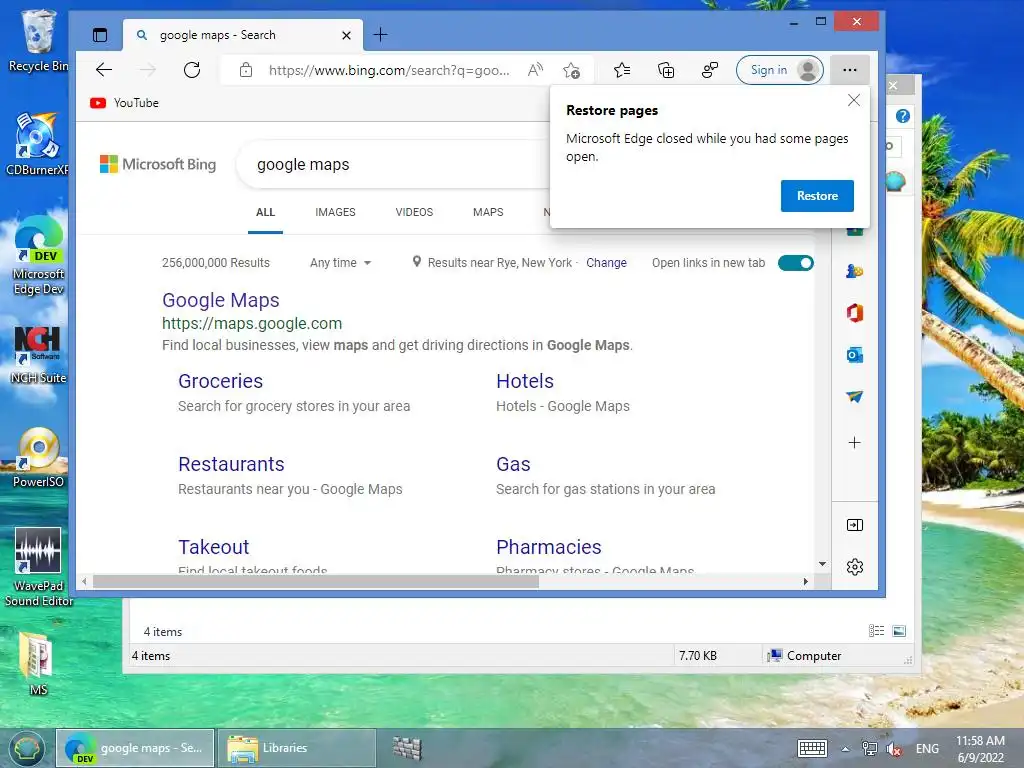Image resolution: width=1024 pixels, height=768 pixels.
Task: Add a site to Edge sidebar plus
Action: [x=854, y=443]
